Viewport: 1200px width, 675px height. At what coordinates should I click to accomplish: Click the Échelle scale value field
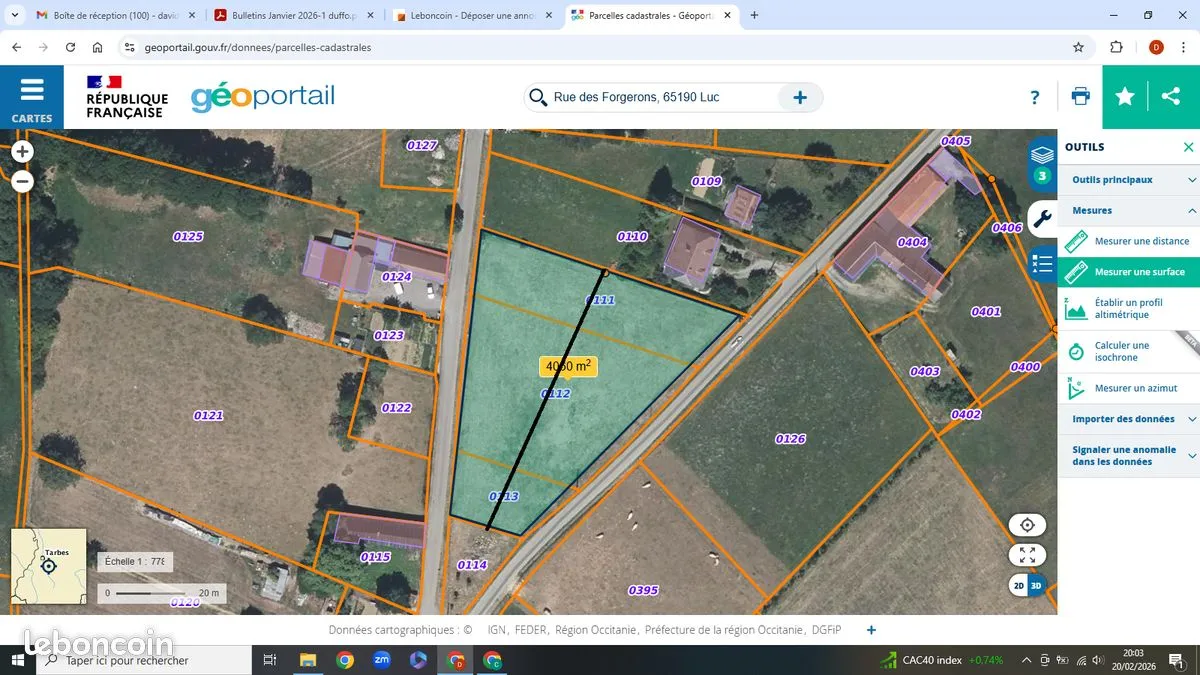point(135,562)
